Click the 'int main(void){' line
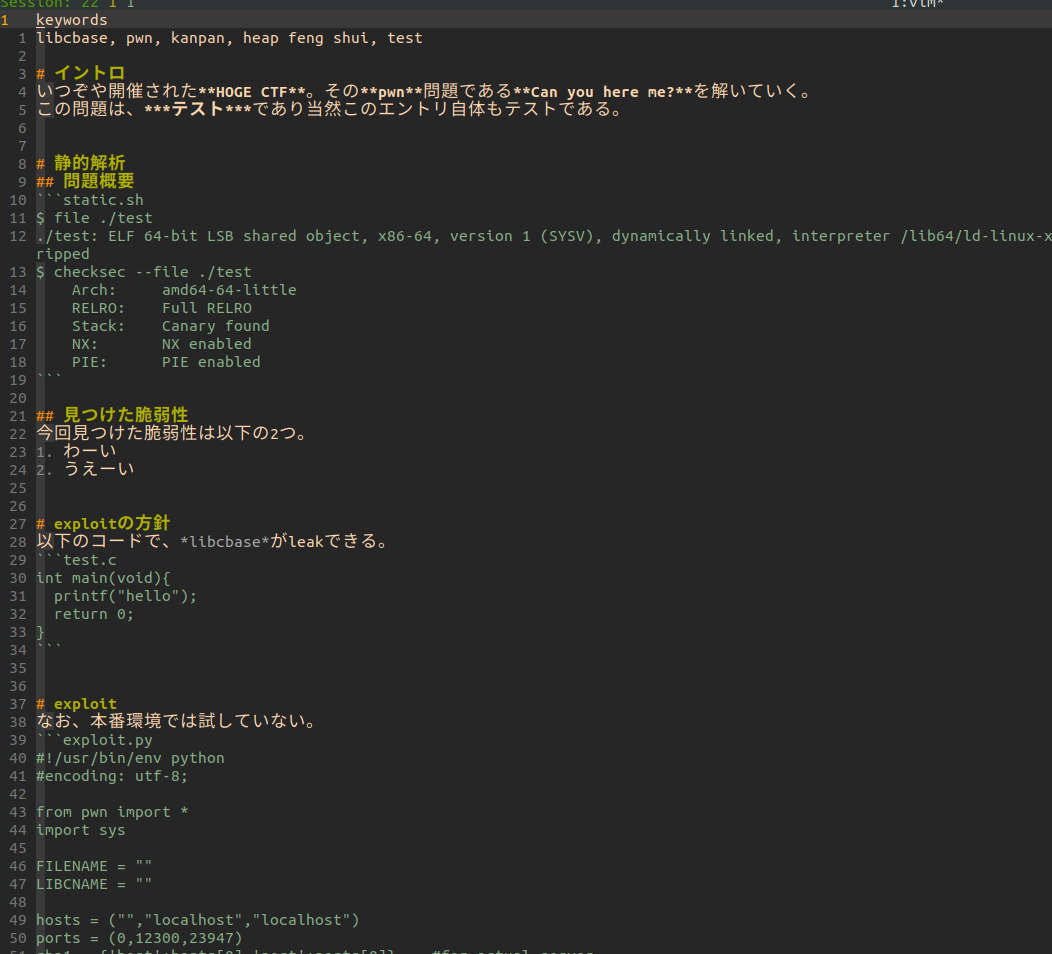The height and width of the screenshot is (954, 1052). [103, 578]
